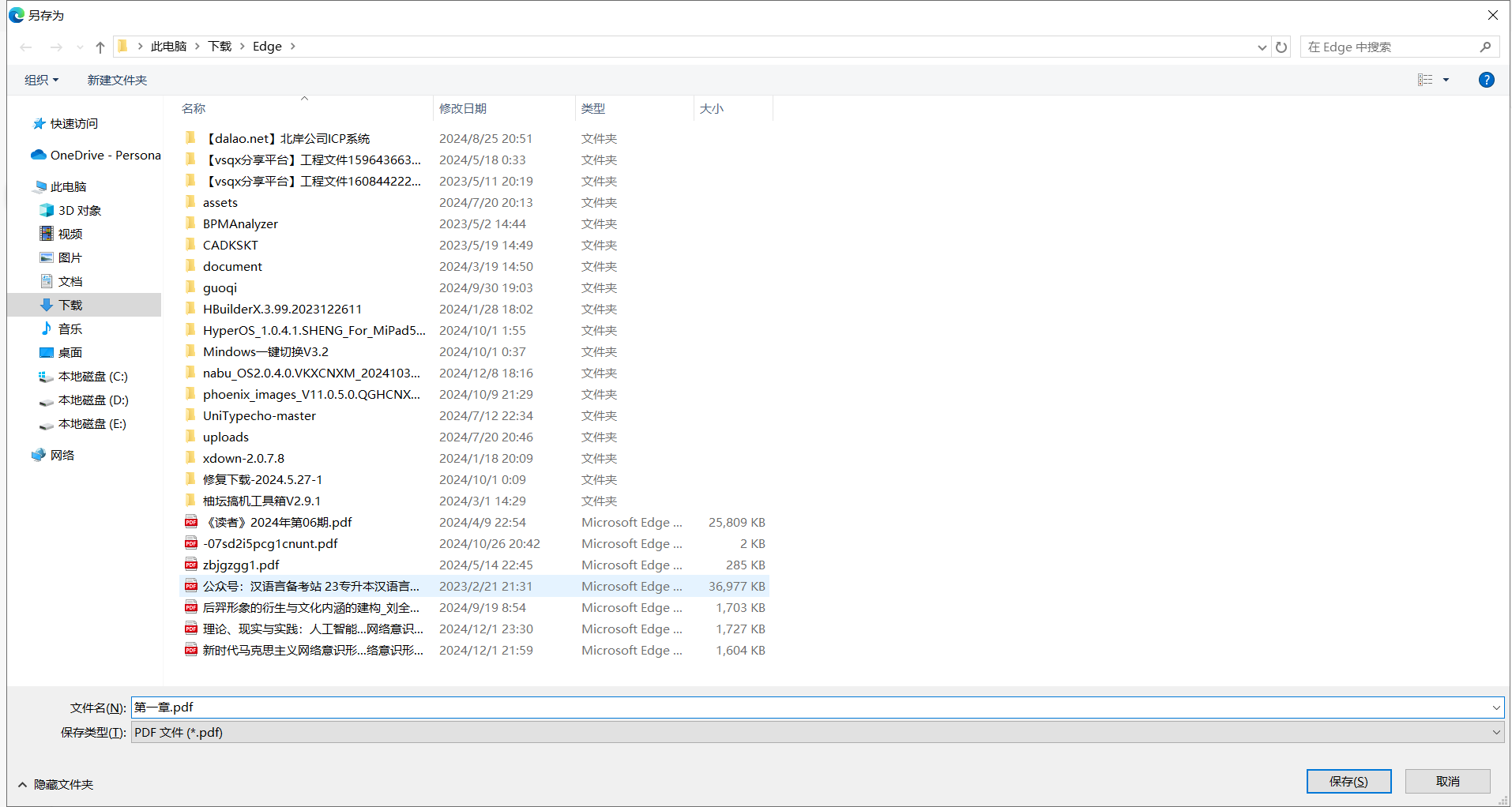This screenshot has height=807, width=1512.
Task: Edit the filename field 第一章.pdf
Action: click(x=810, y=708)
